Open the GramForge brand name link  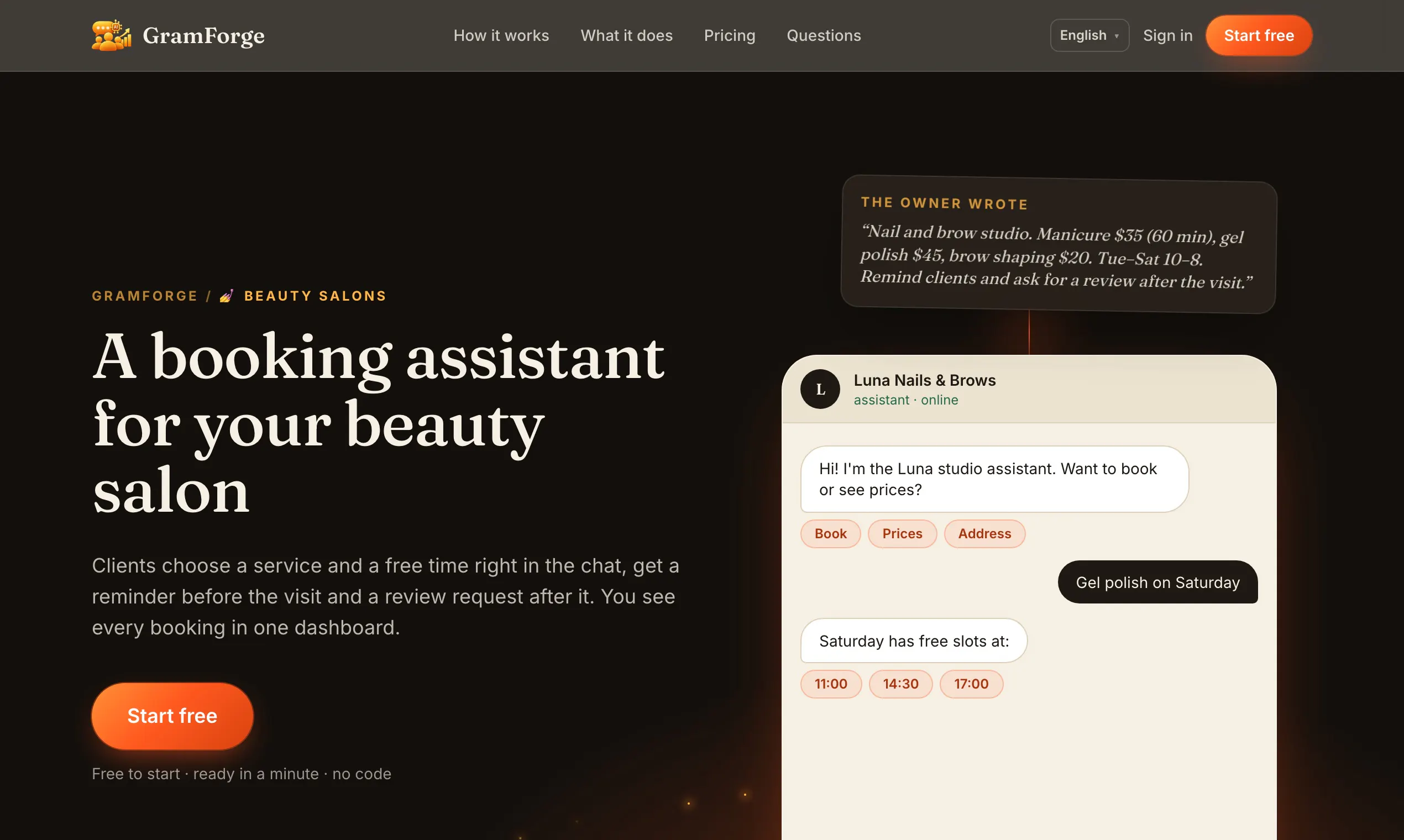pyautogui.click(x=203, y=36)
